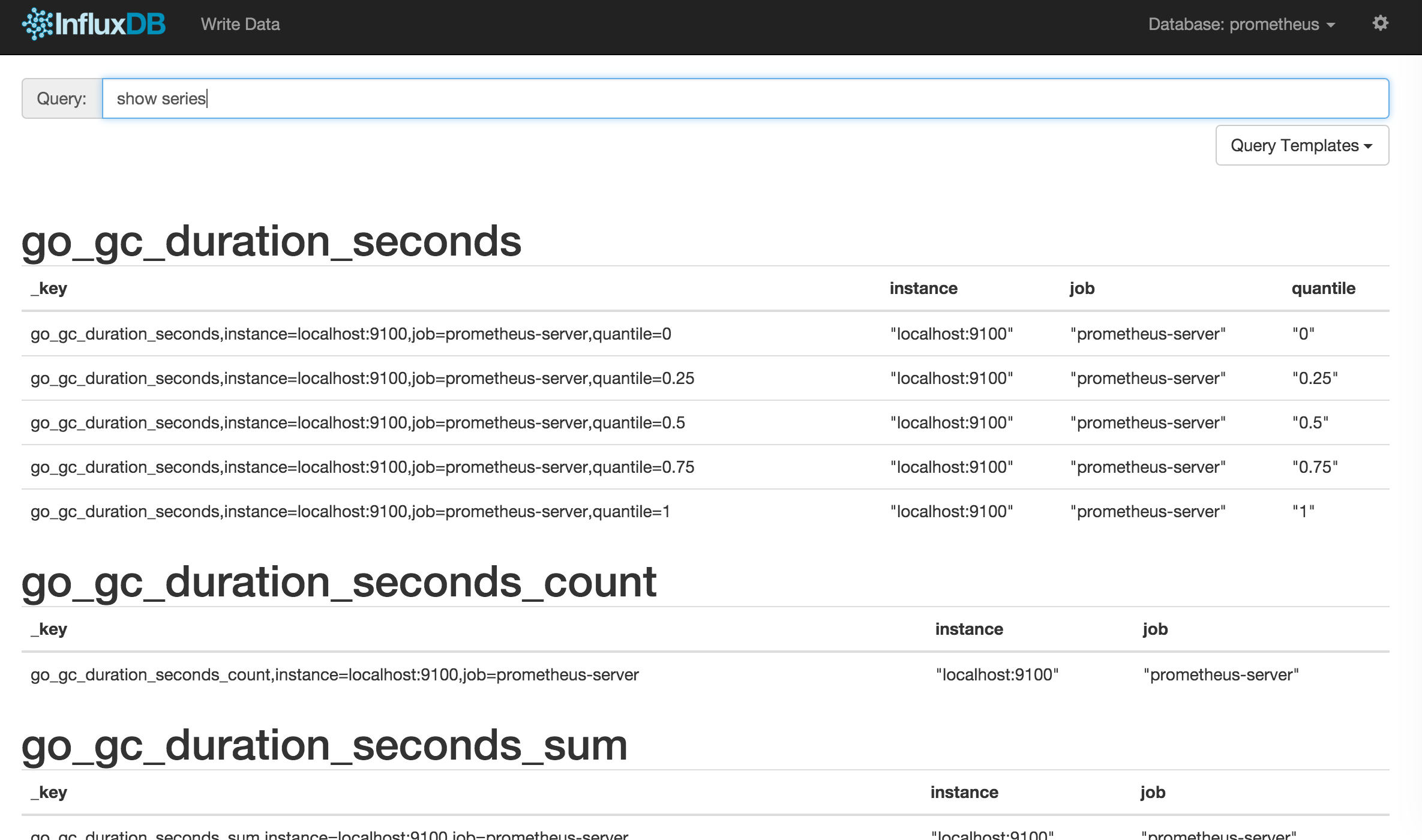1422x840 pixels.
Task: Click job header under go_gc_duration_seconds_sum
Action: point(1153,793)
